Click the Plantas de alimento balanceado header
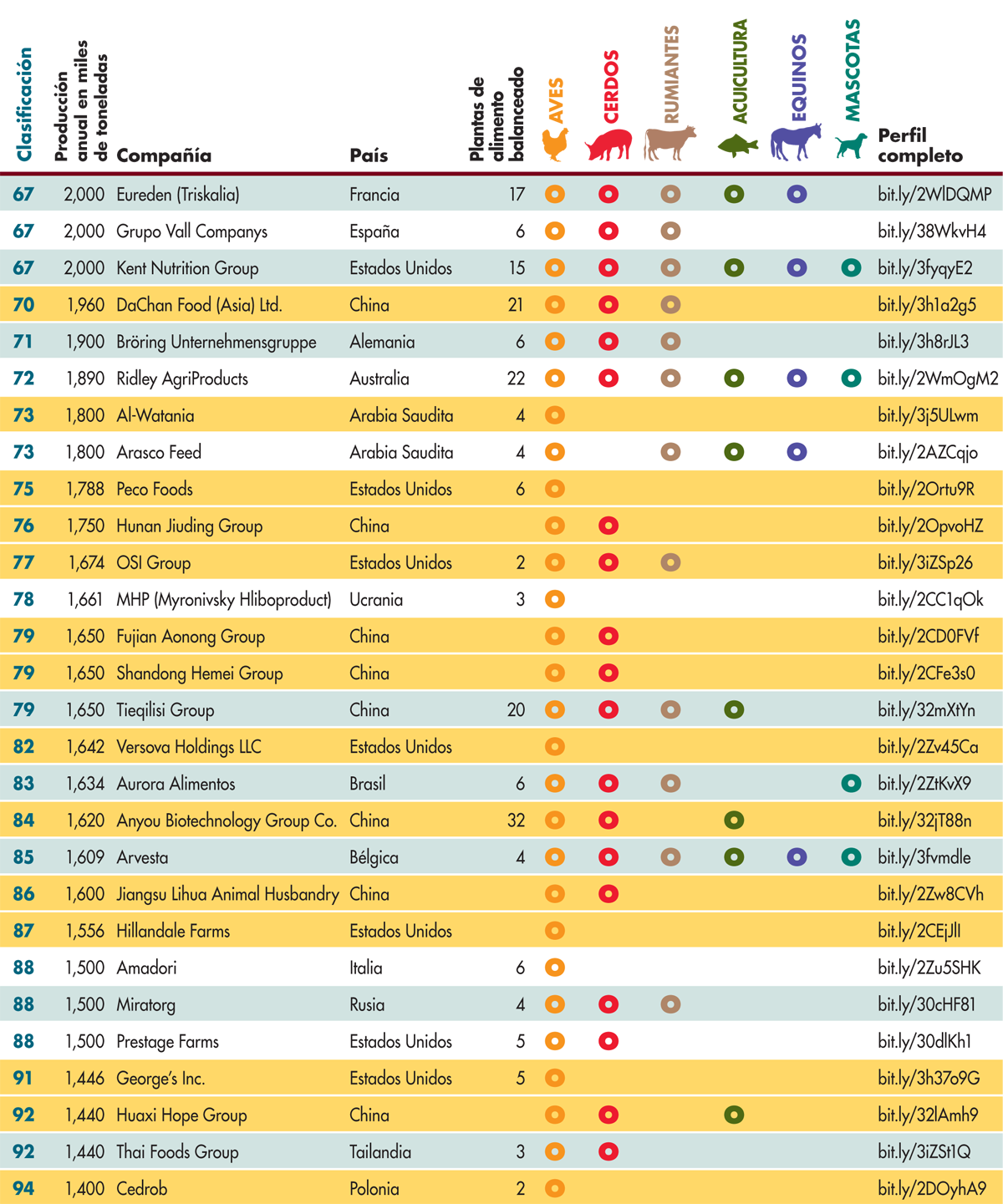This screenshot has width=1003, height=1204. point(496,114)
